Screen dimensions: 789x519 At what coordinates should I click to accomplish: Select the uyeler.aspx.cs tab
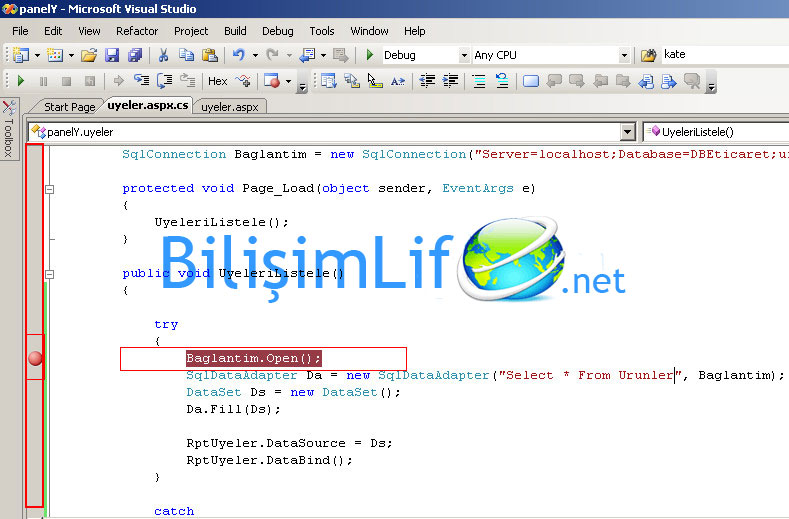coord(147,106)
